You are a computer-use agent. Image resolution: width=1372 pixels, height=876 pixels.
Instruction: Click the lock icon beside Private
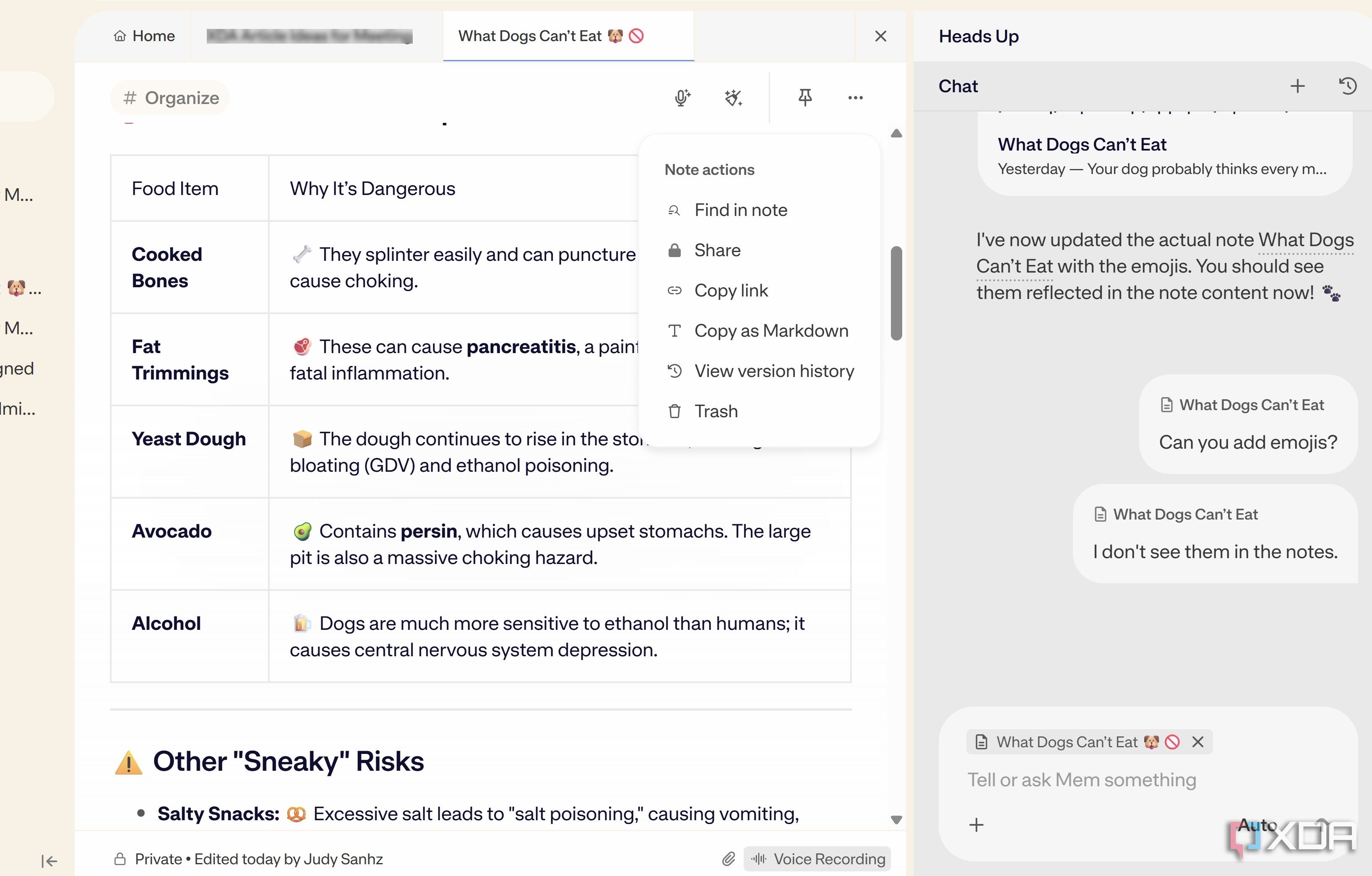[120, 858]
